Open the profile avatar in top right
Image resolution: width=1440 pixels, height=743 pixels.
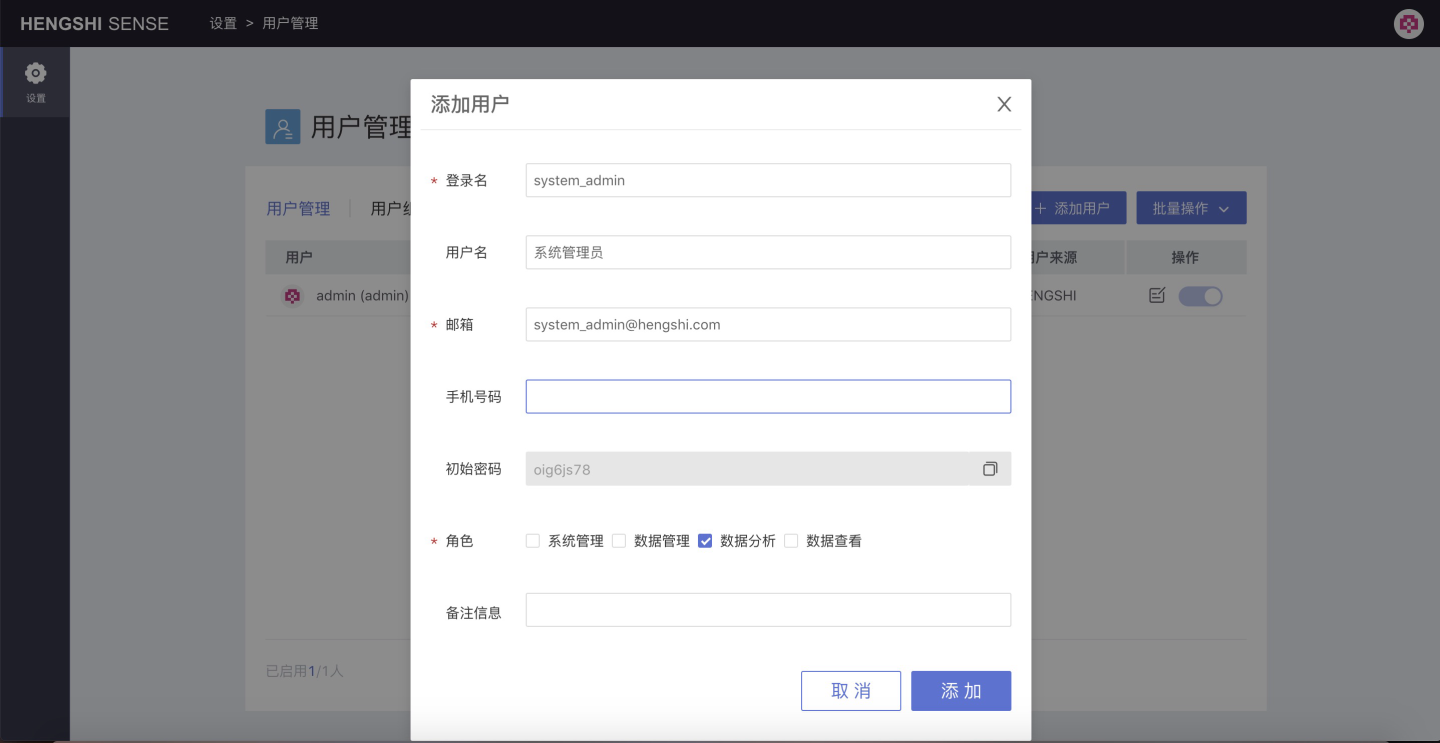[1408, 24]
